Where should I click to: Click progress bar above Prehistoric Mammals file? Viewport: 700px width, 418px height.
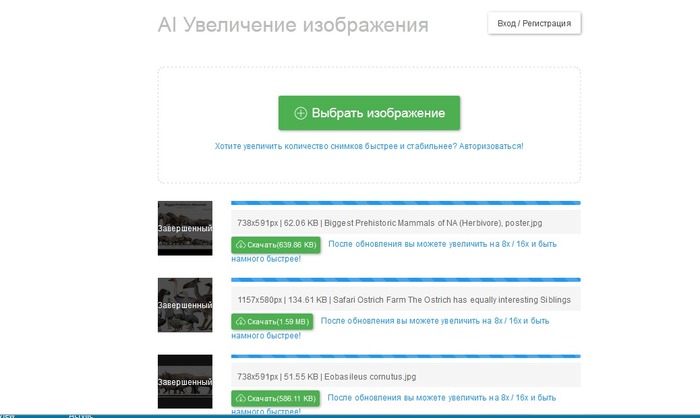tap(405, 203)
